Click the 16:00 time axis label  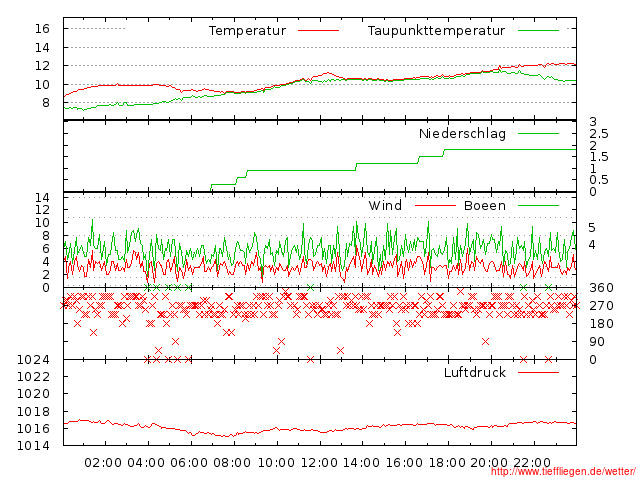click(404, 463)
